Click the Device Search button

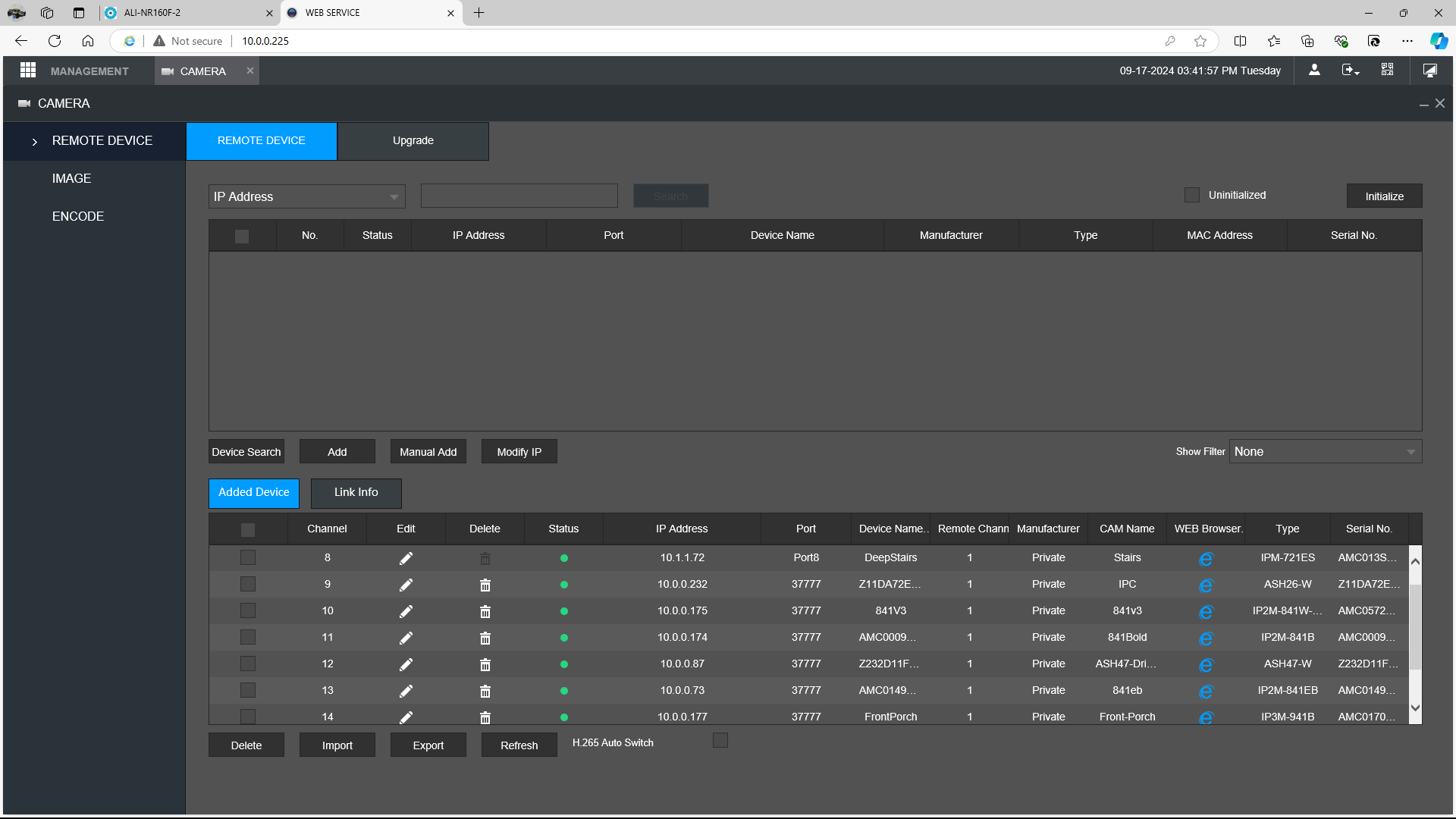click(246, 452)
